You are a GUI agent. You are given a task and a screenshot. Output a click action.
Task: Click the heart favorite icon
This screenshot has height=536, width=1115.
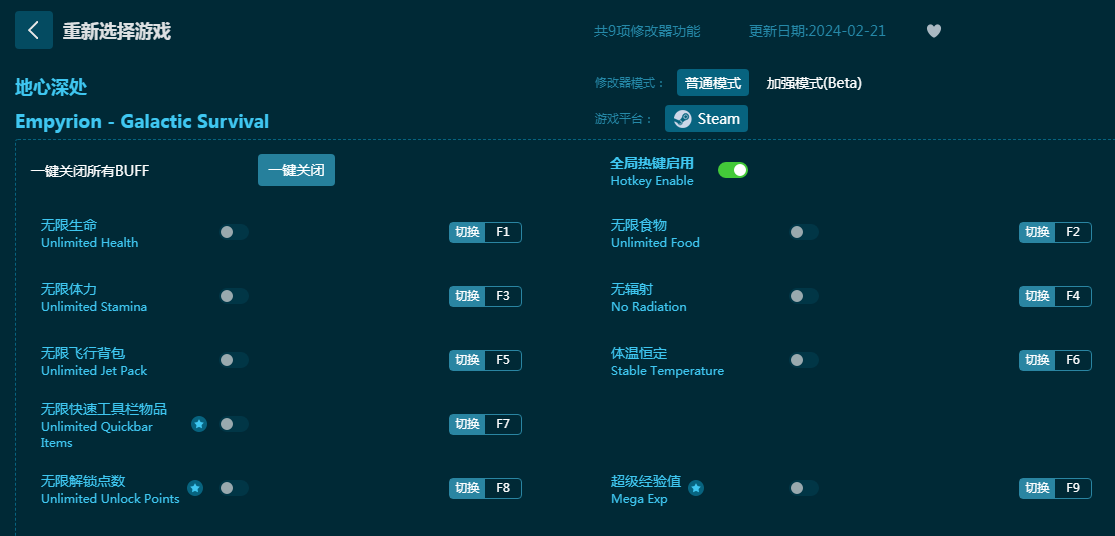pos(934,31)
